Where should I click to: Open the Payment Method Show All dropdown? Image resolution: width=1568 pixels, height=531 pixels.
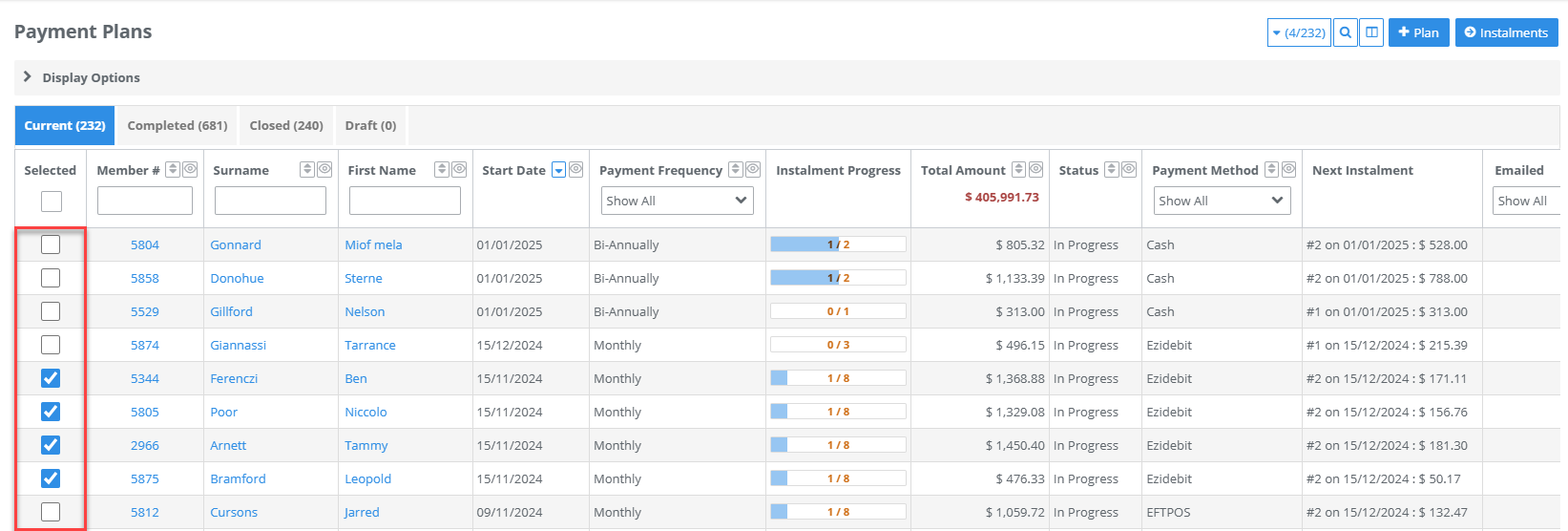1222,201
